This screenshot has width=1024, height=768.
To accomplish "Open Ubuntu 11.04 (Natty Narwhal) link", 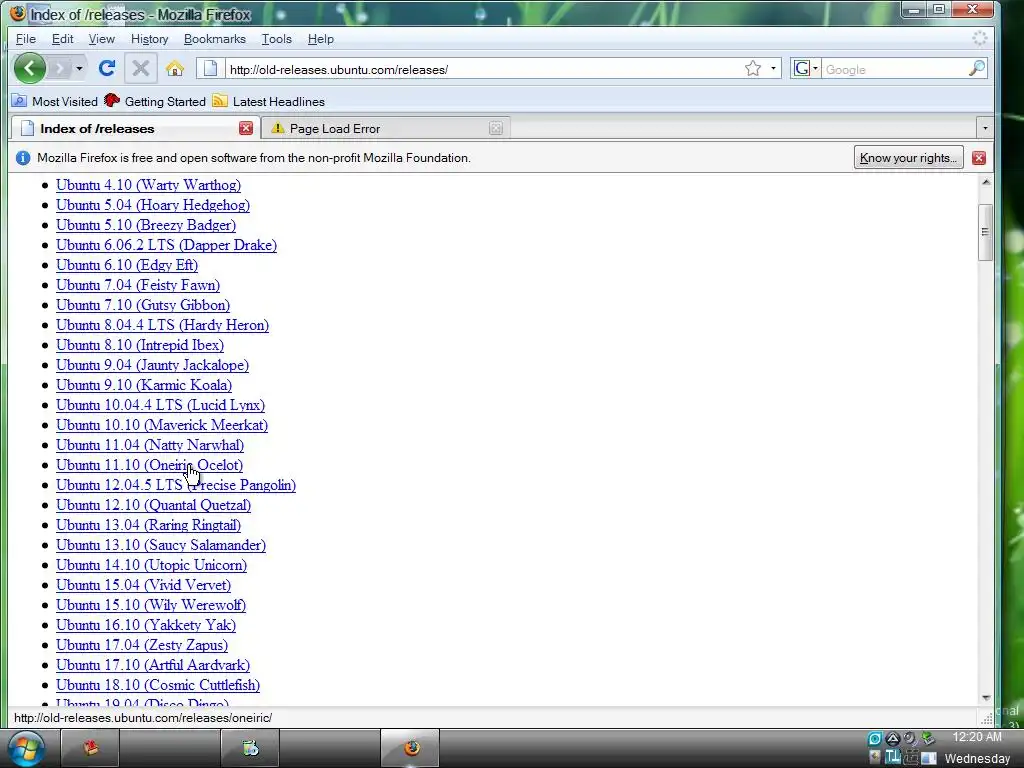I will click(150, 445).
